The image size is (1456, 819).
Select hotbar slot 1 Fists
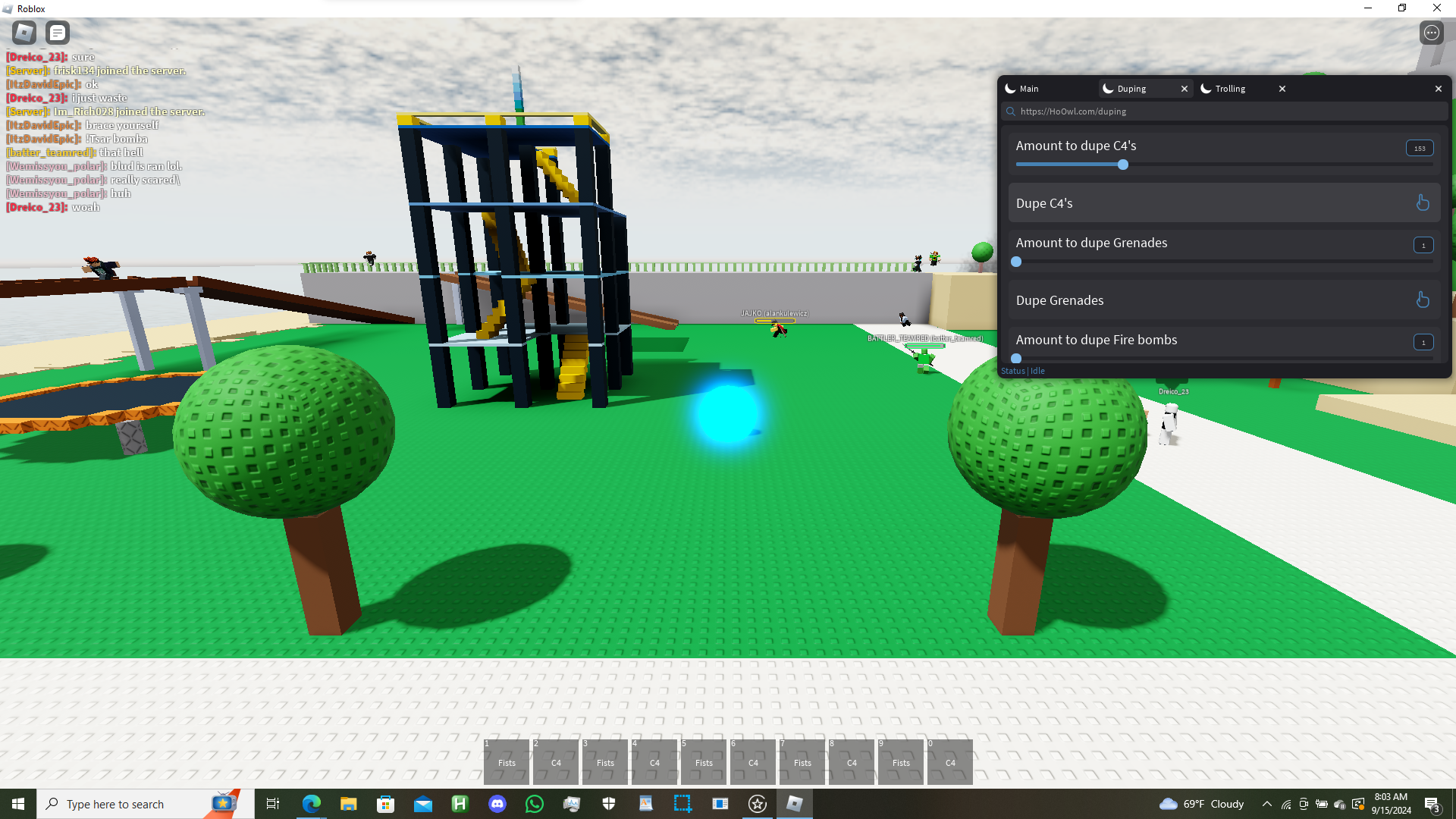click(x=507, y=761)
